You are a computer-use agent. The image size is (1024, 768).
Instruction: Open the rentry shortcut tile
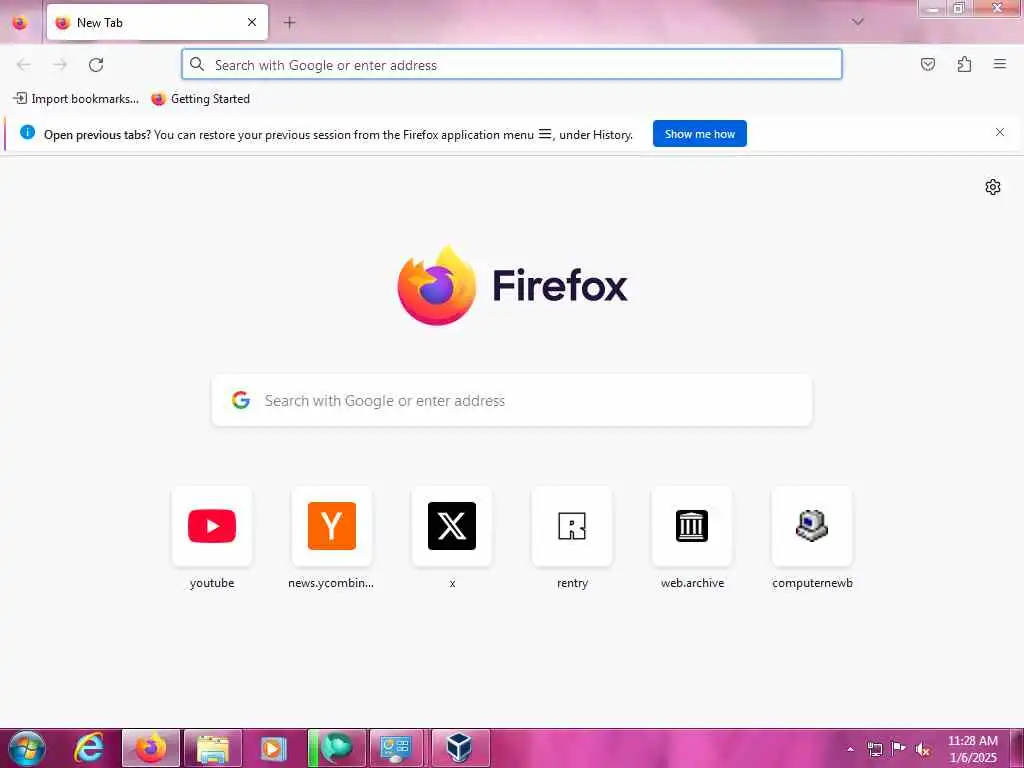coord(572,526)
